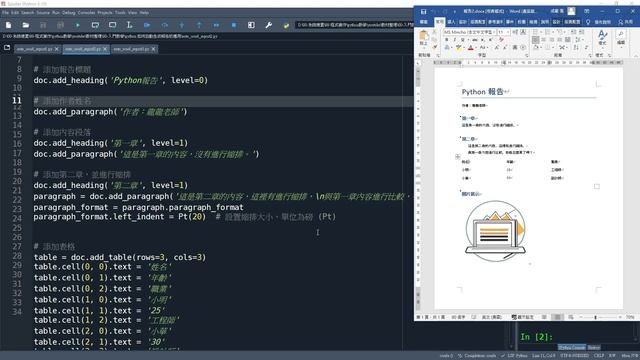The width and height of the screenshot is (640, 360).
Task: Open Spyder preferences with the wrench icon
Action: 269,25
